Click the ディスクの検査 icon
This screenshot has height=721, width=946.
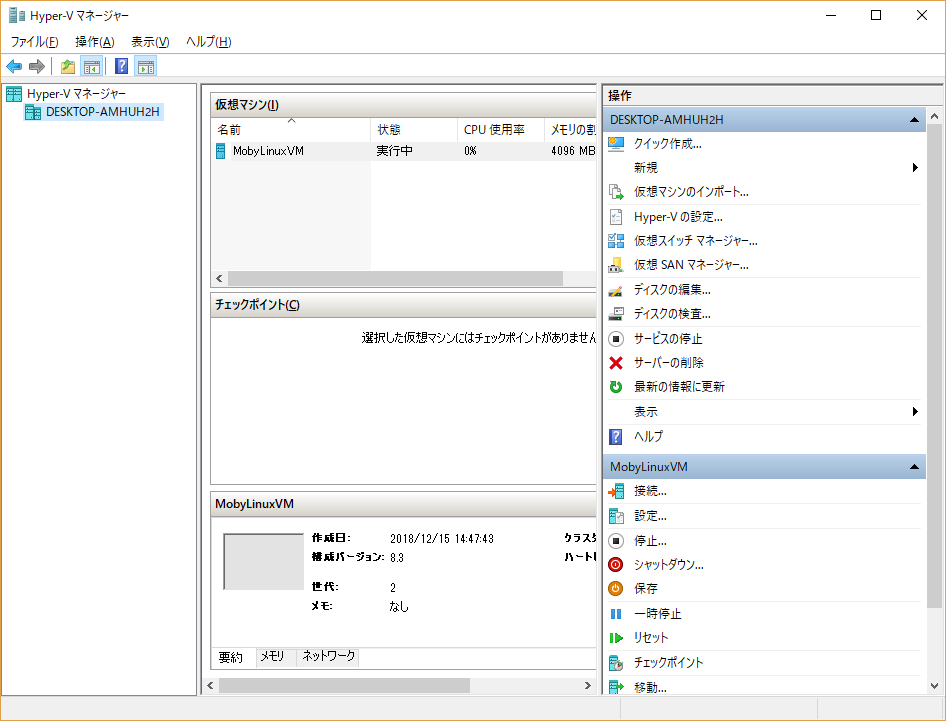pyautogui.click(x=615, y=314)
